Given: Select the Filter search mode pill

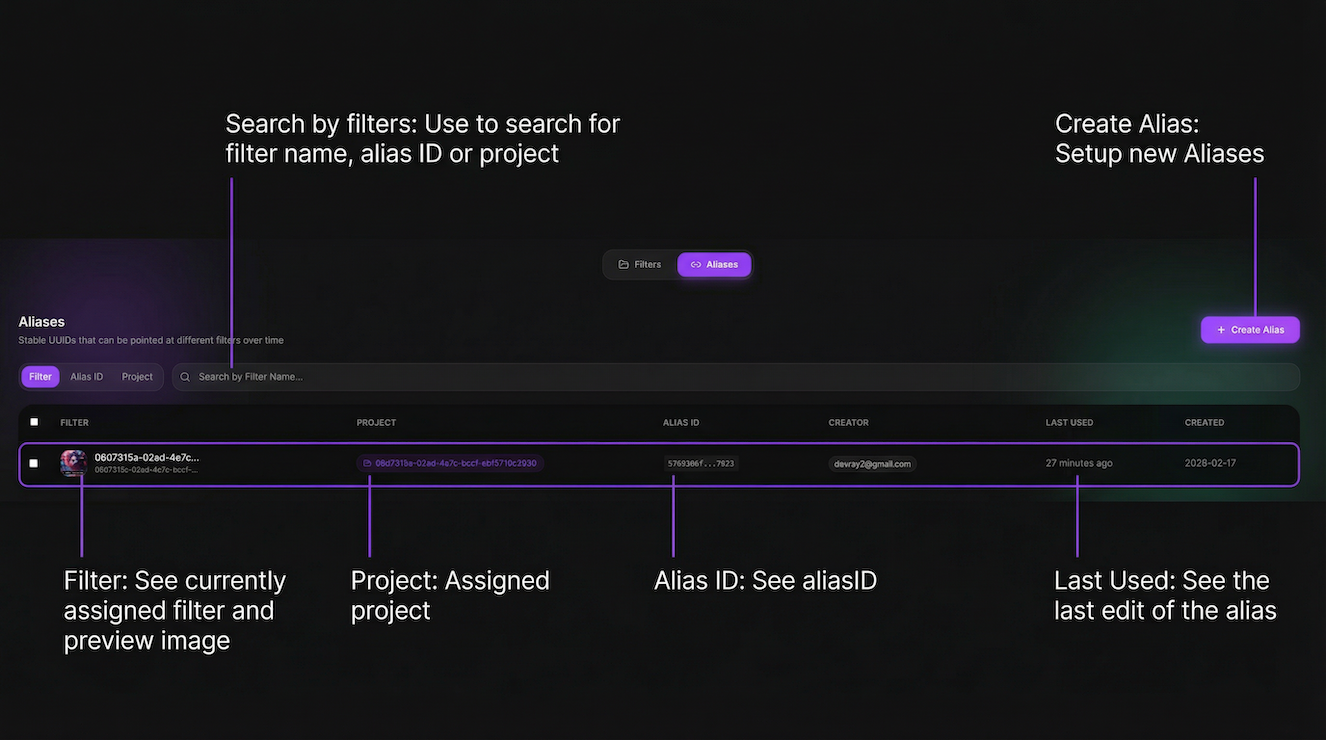Looking at the screenshot, I should (x=40, y=377).
